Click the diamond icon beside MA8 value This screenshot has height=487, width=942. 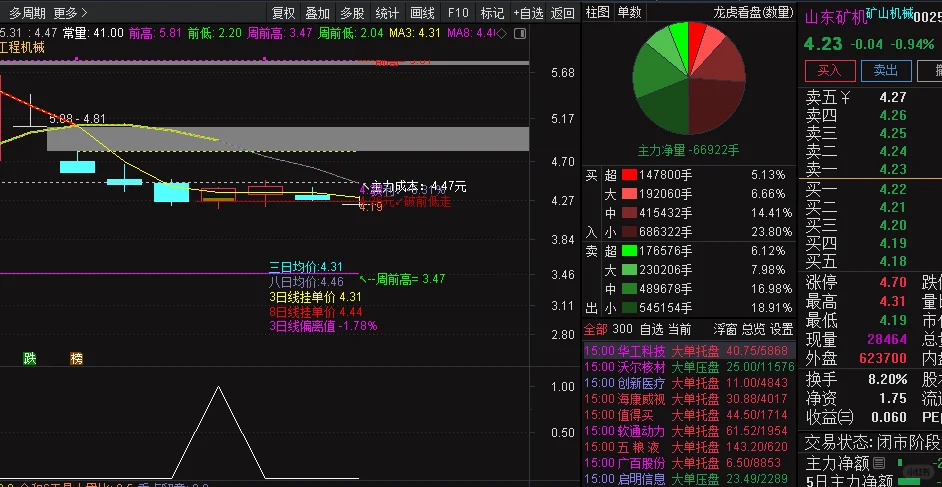(x=503, y=33)
